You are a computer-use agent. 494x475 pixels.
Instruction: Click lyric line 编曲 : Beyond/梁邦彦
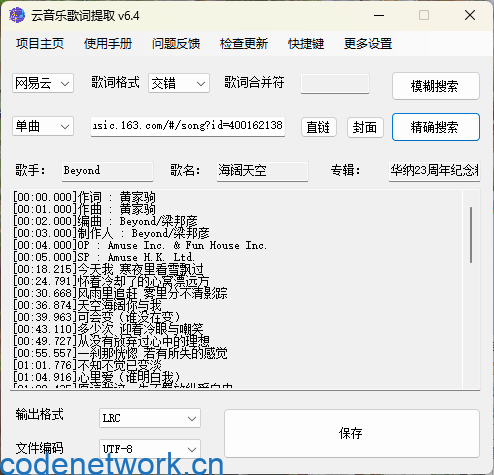coord(106,221)
